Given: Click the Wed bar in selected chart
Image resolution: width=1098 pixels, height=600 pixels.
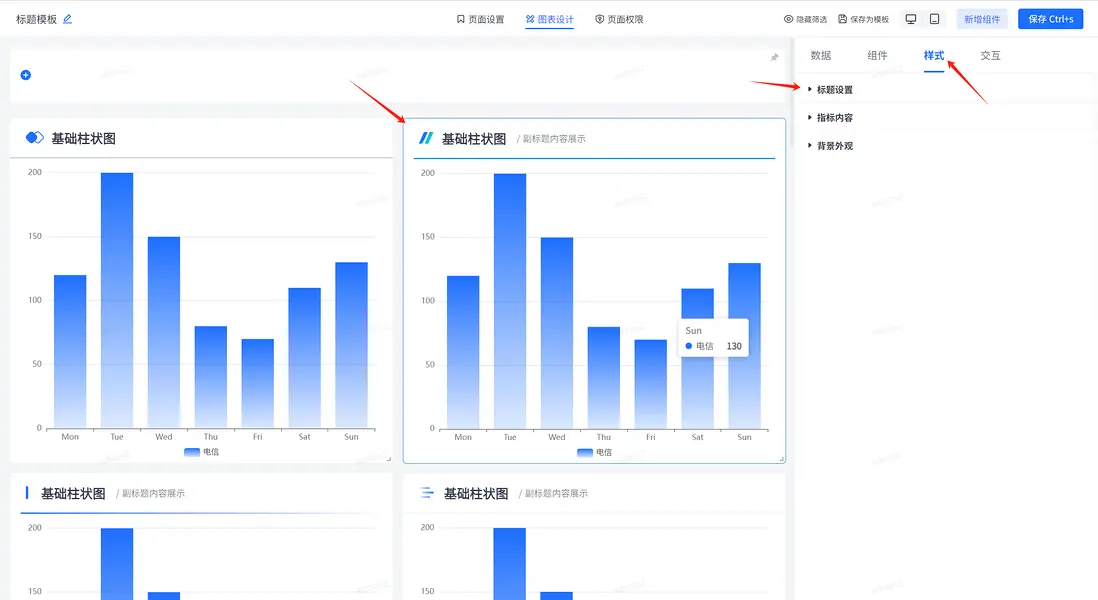Looking at the screenshot, I should (557, 333).
